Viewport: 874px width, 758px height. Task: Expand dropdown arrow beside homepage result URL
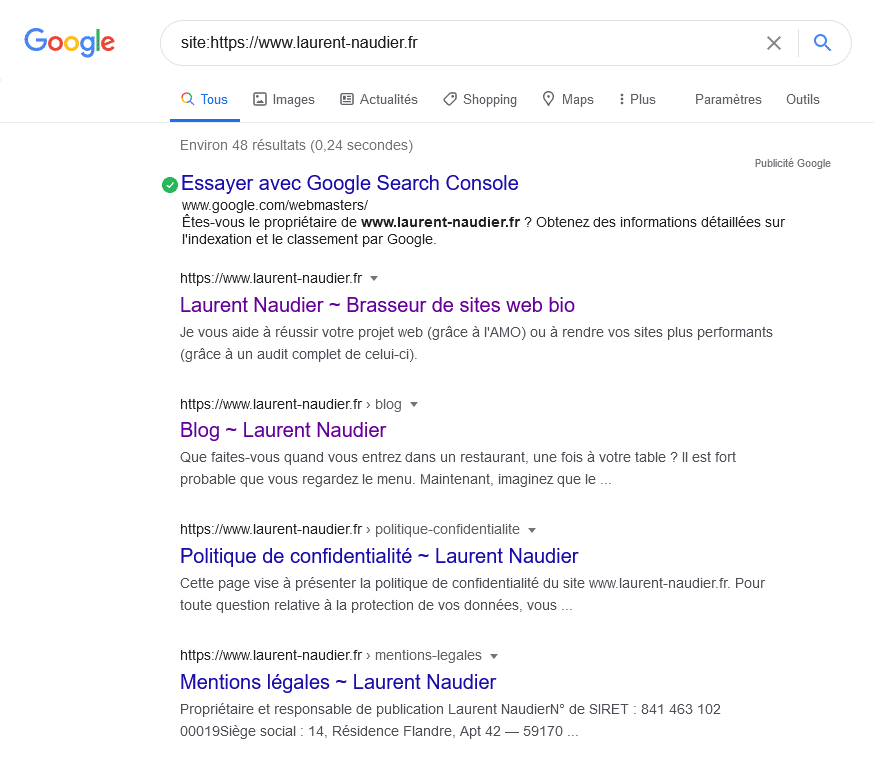(x=374, y=279)
